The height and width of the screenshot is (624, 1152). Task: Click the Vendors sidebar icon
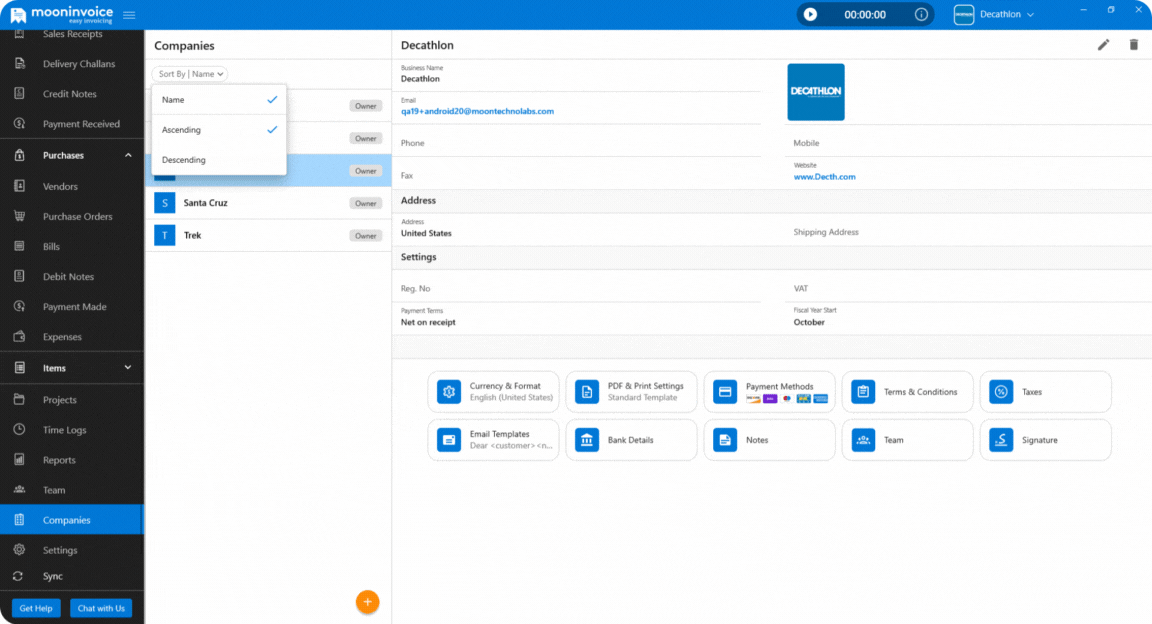pyautogui.click(x=19, y=186)
